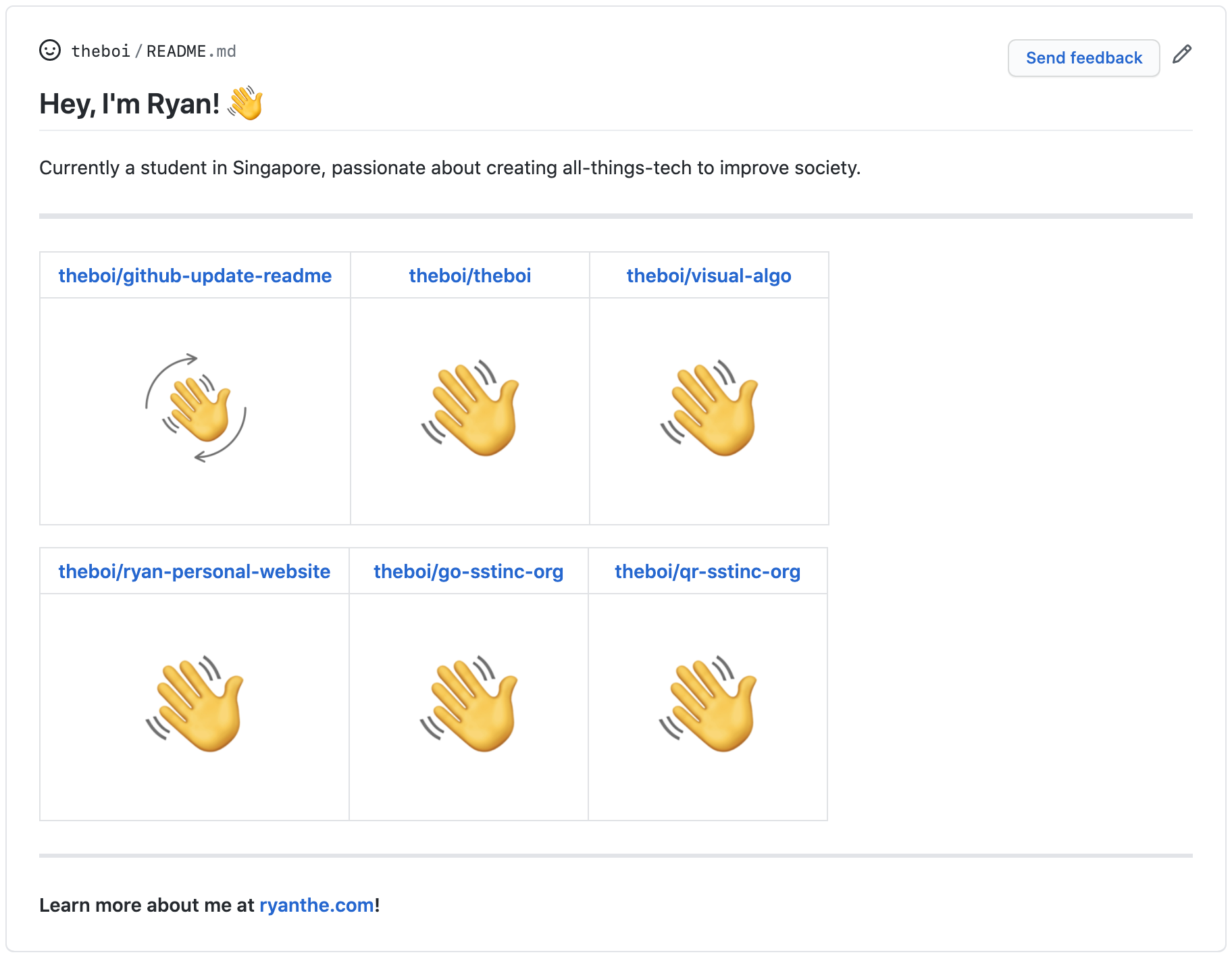Click the pencil edit README icon
The image size is (1232, 959).
[1181, 54]
